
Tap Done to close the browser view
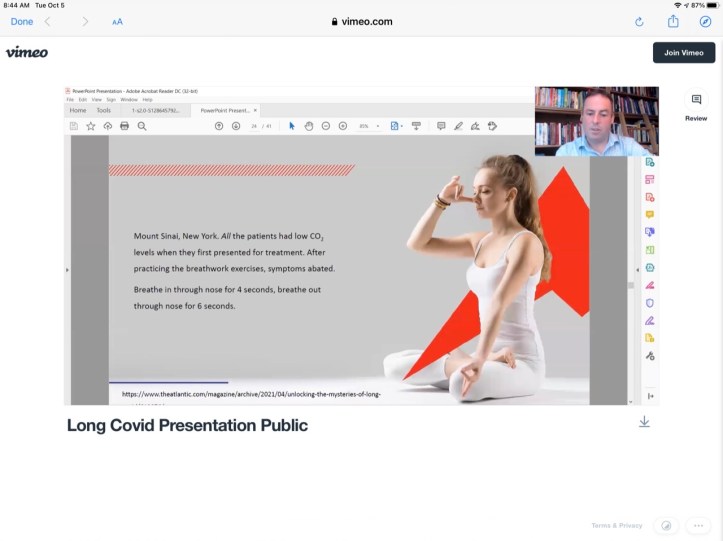pos(21,21)
